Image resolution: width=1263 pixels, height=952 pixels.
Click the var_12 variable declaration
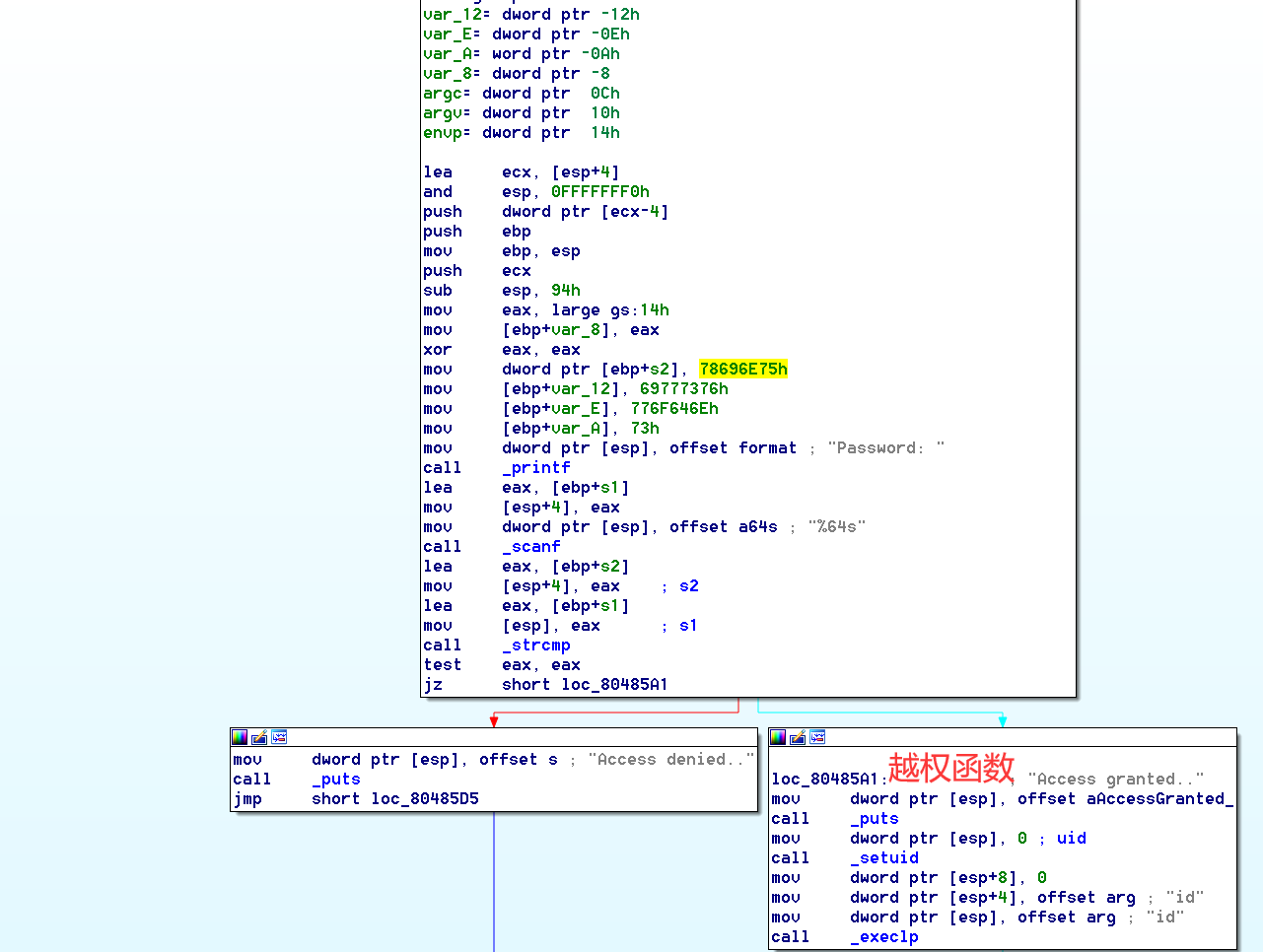click(x=531, y=15)
